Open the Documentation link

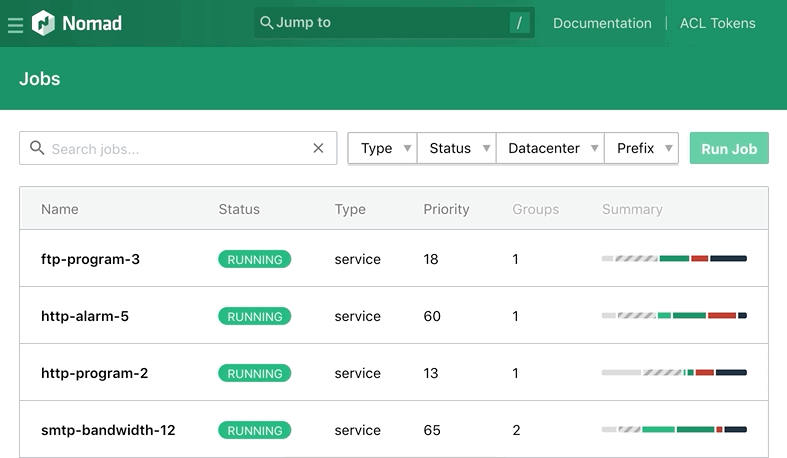602,23
